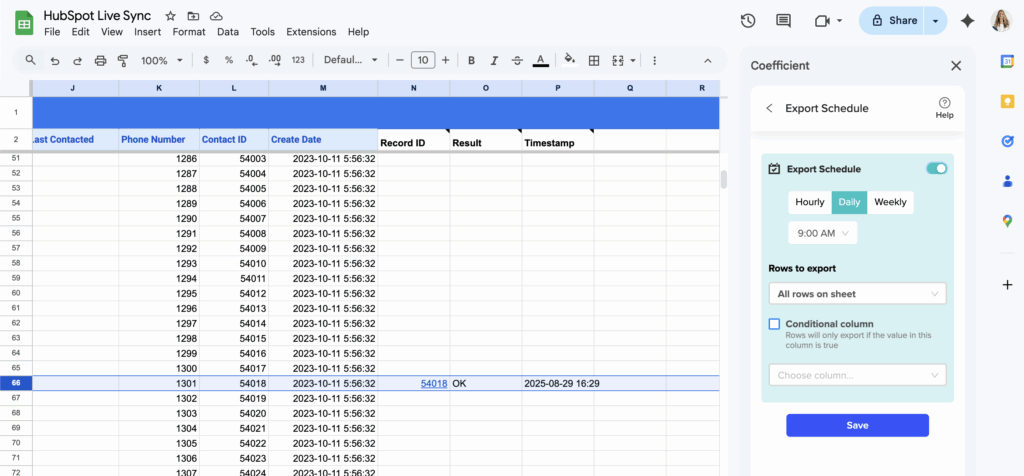
Task: Open the All rows on sheet dropdown
Action: click(857, 294)
